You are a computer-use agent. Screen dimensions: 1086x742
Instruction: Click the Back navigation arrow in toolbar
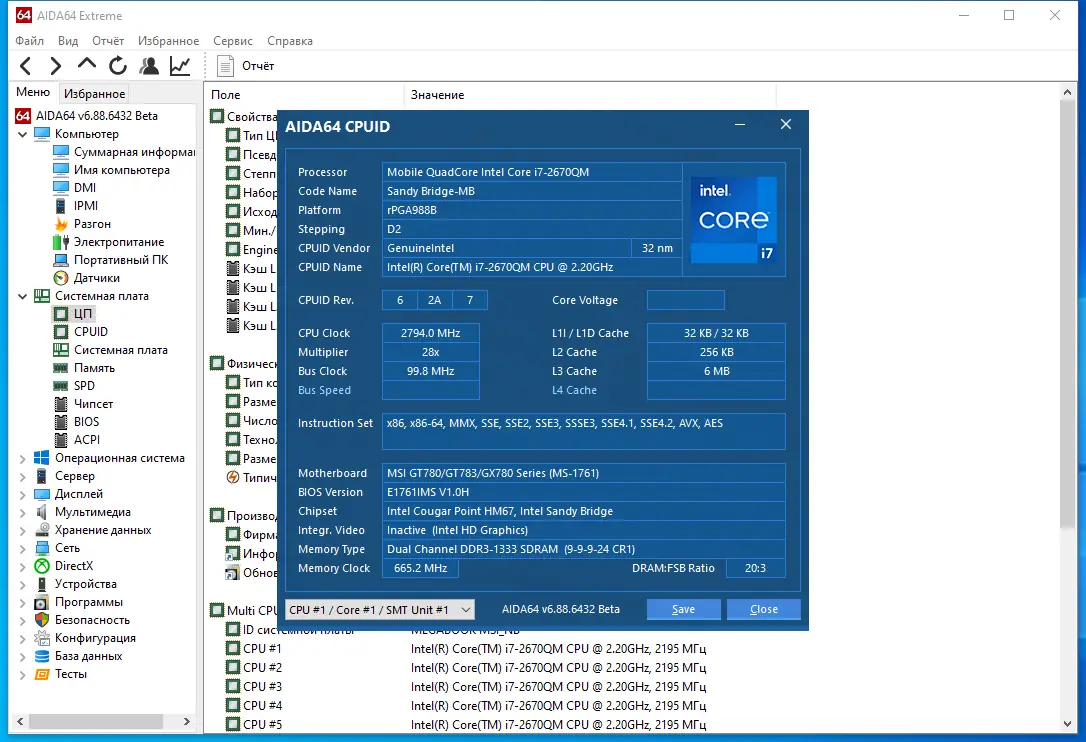(x=26, y=66)
